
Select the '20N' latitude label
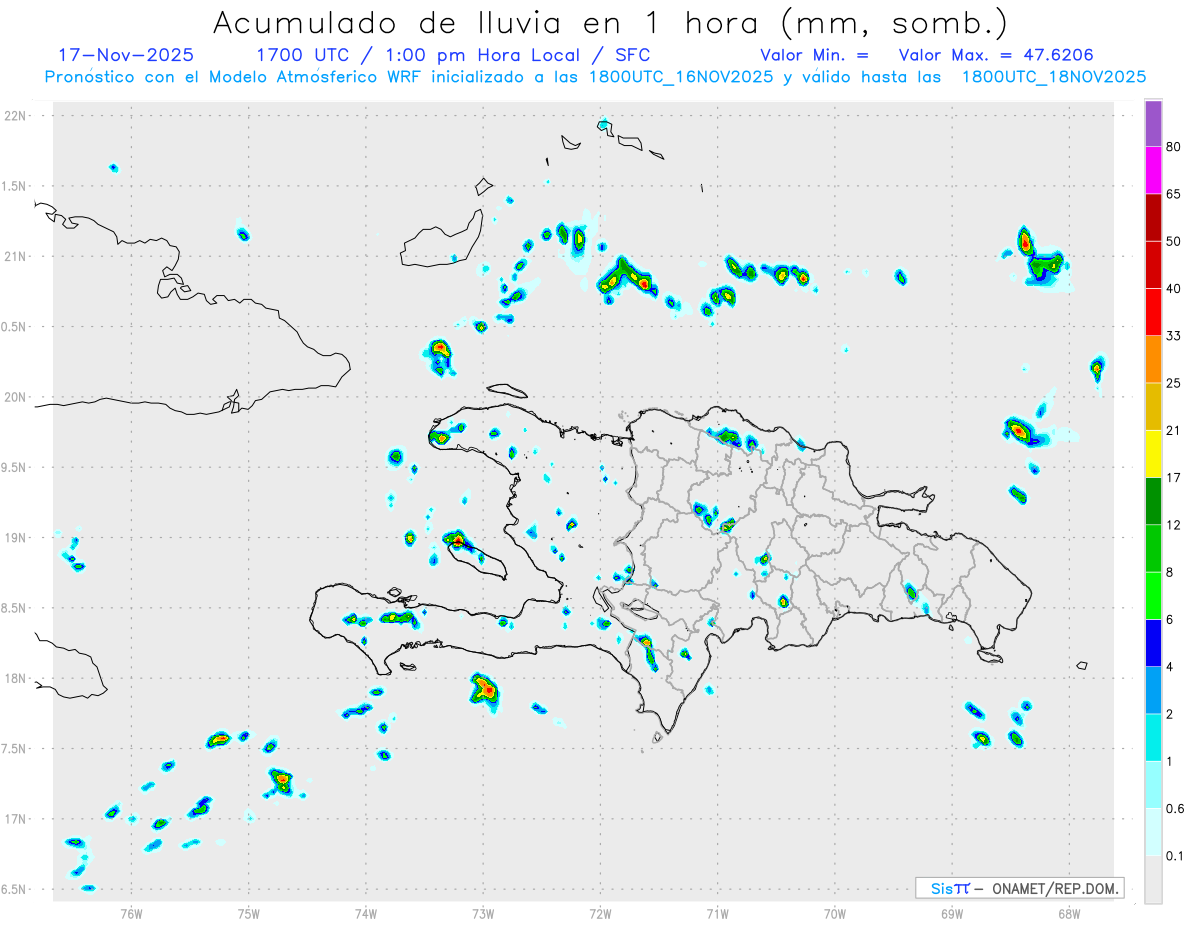pos(15,397)
